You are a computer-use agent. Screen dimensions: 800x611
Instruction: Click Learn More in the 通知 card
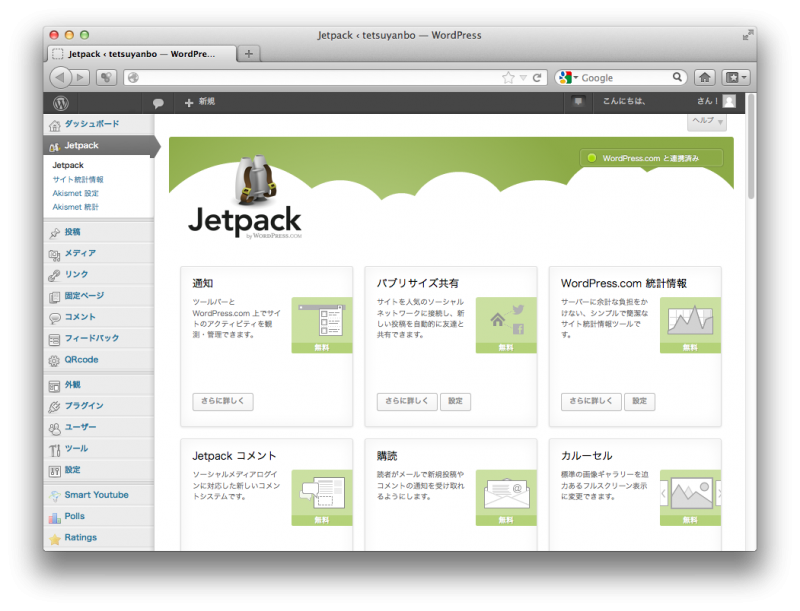click(x=223, y=401)
